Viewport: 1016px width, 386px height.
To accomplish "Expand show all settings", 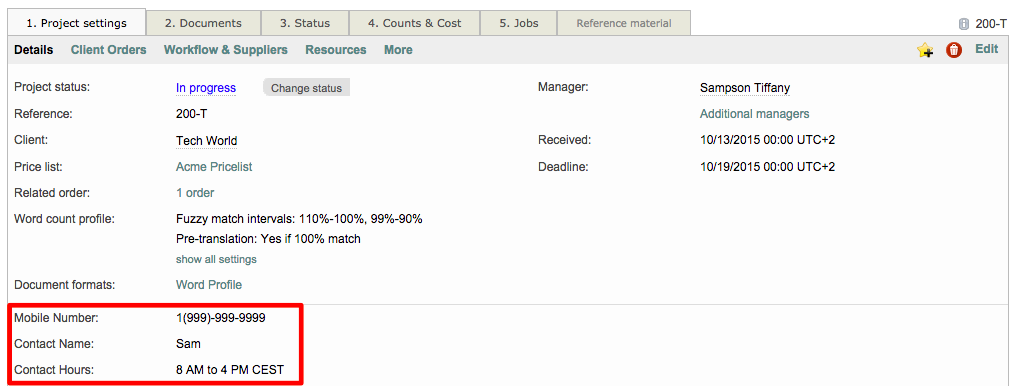I will 216,259.
